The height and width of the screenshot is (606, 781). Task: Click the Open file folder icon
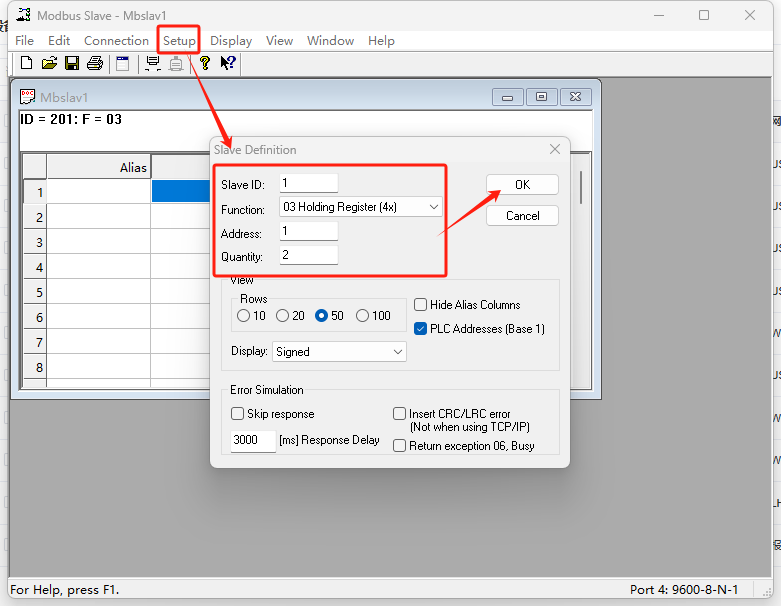[x=49, y=63]
